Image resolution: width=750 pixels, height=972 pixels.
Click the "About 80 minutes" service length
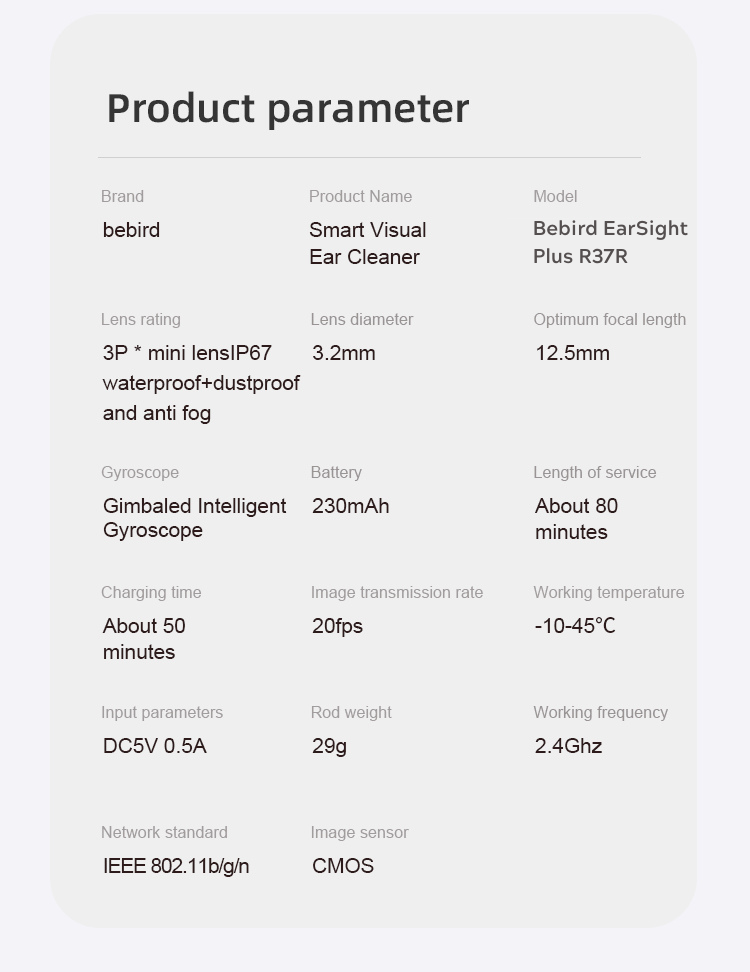coord(576,518)
